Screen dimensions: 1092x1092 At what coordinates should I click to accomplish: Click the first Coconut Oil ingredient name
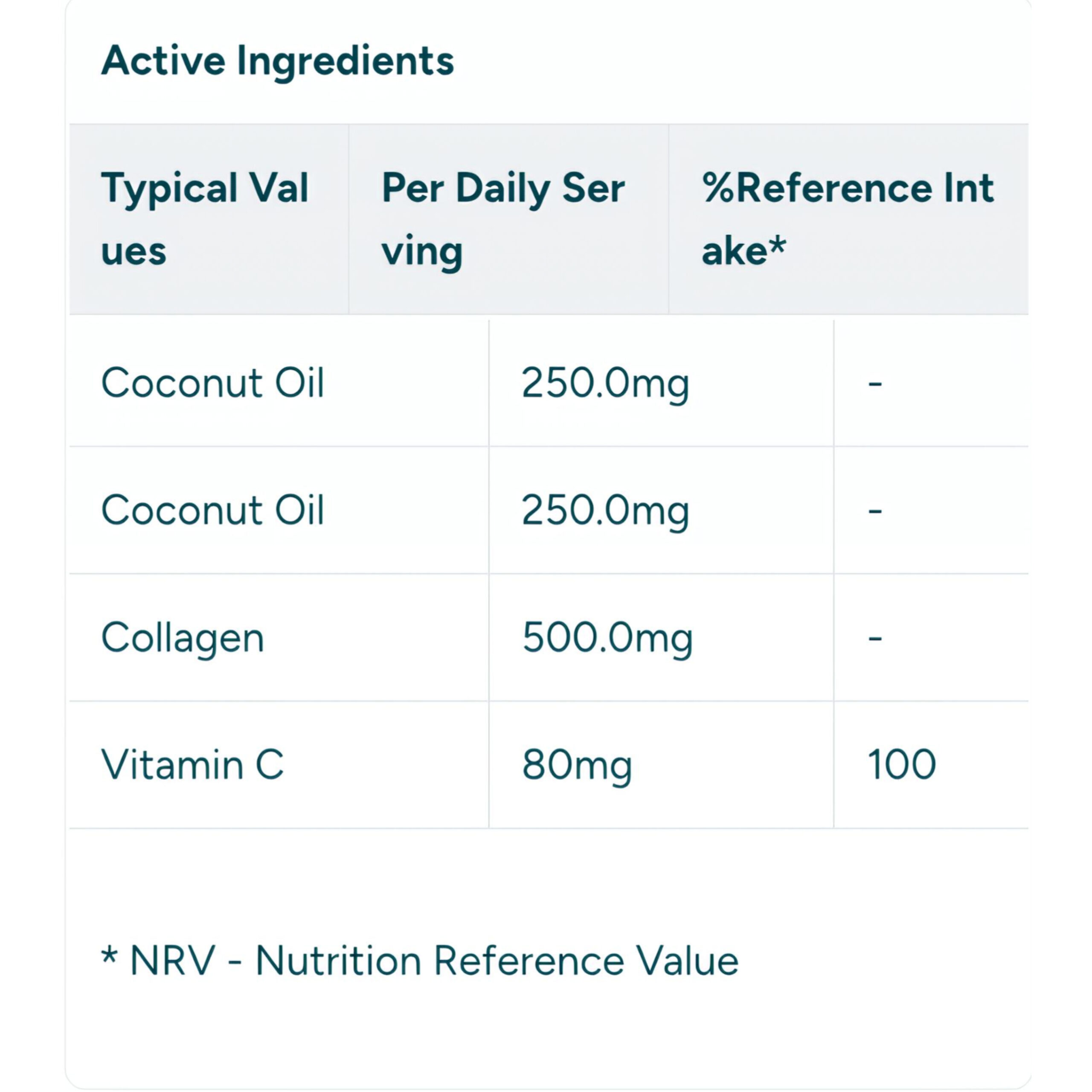212,383
